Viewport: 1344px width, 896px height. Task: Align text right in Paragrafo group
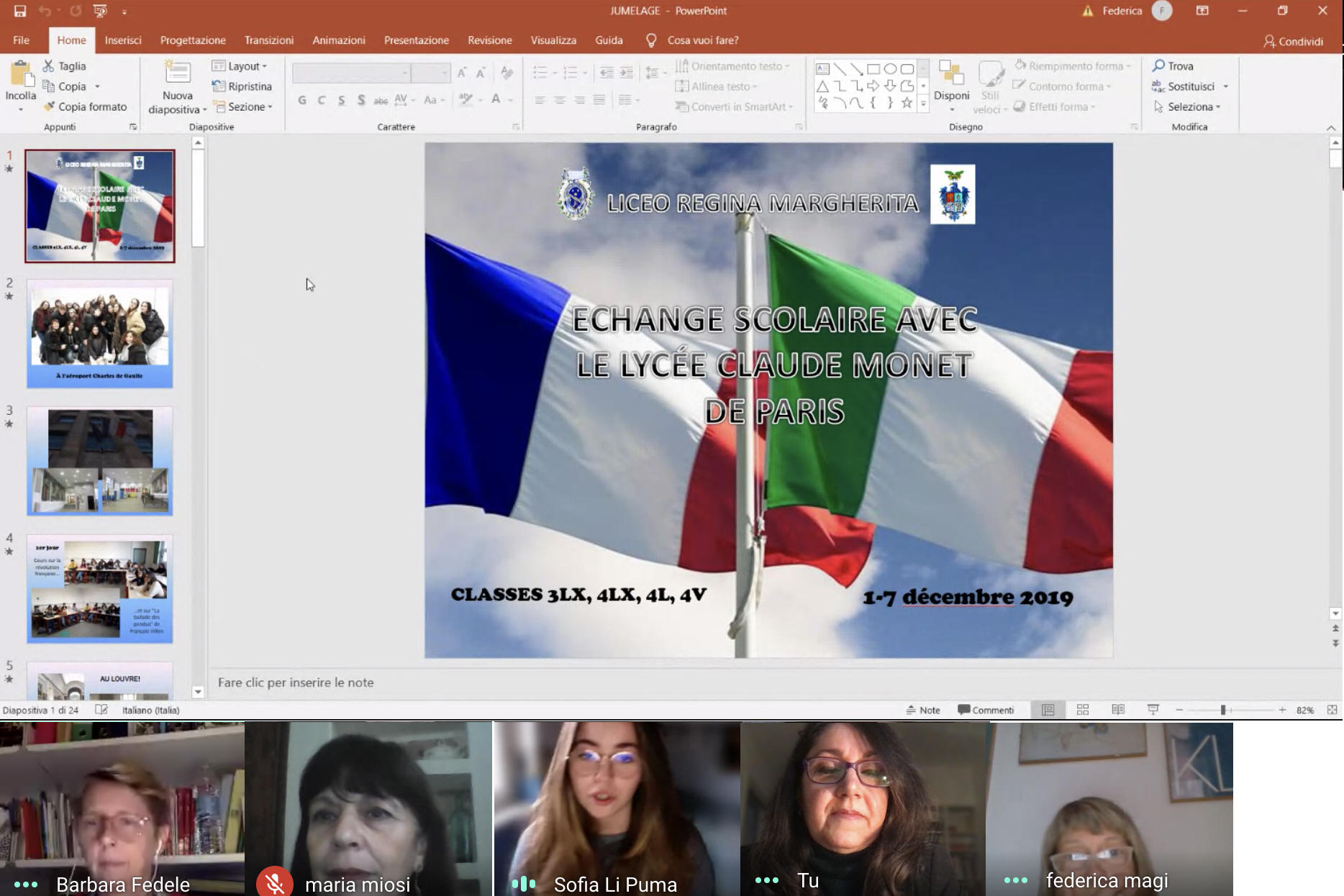click(579, 100)
